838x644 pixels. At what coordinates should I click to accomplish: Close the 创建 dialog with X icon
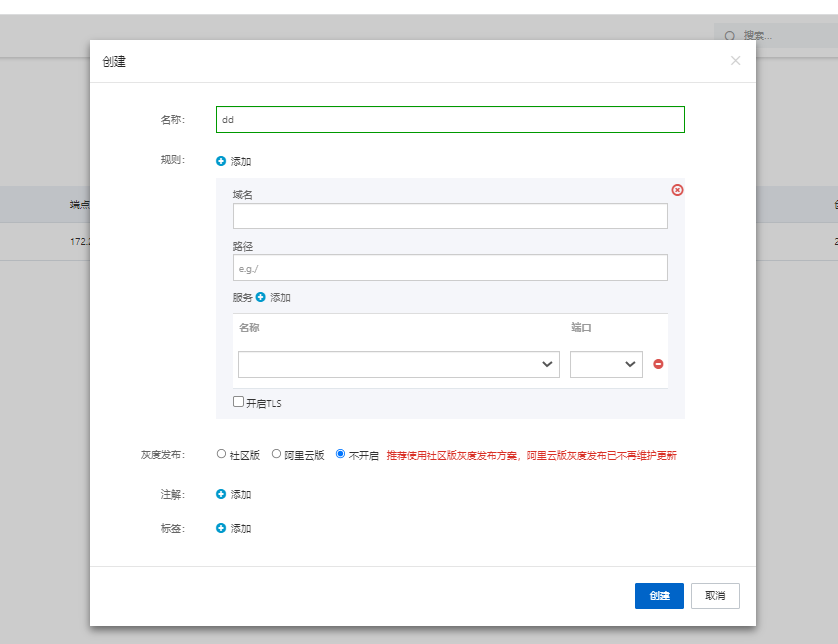tap(736, 61)
